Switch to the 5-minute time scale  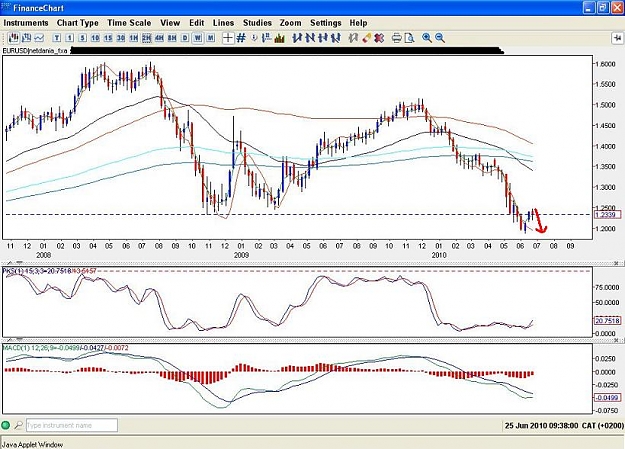83,38
